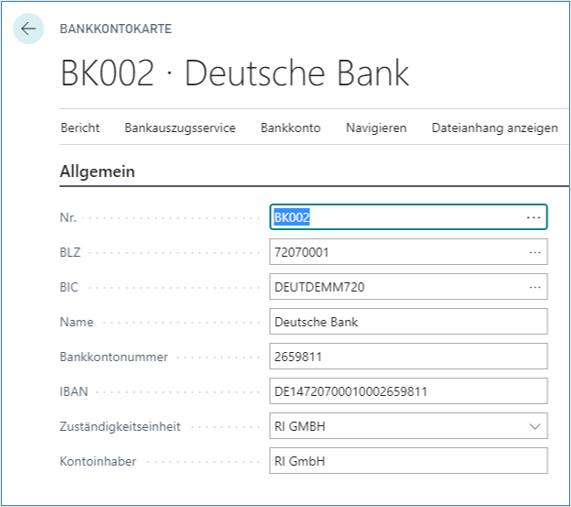
Task: Open the Bankauszugsservice menu
Action: pos(180,128)
